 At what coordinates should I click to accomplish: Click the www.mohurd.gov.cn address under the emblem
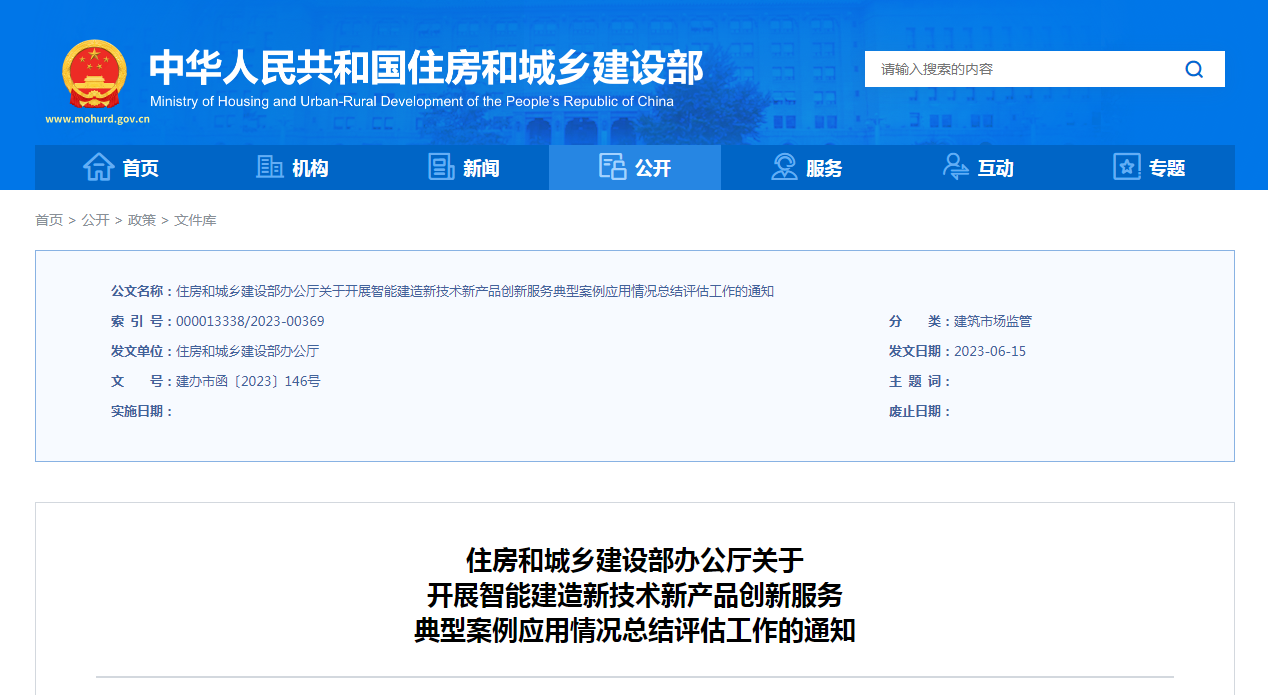(97, 119)
